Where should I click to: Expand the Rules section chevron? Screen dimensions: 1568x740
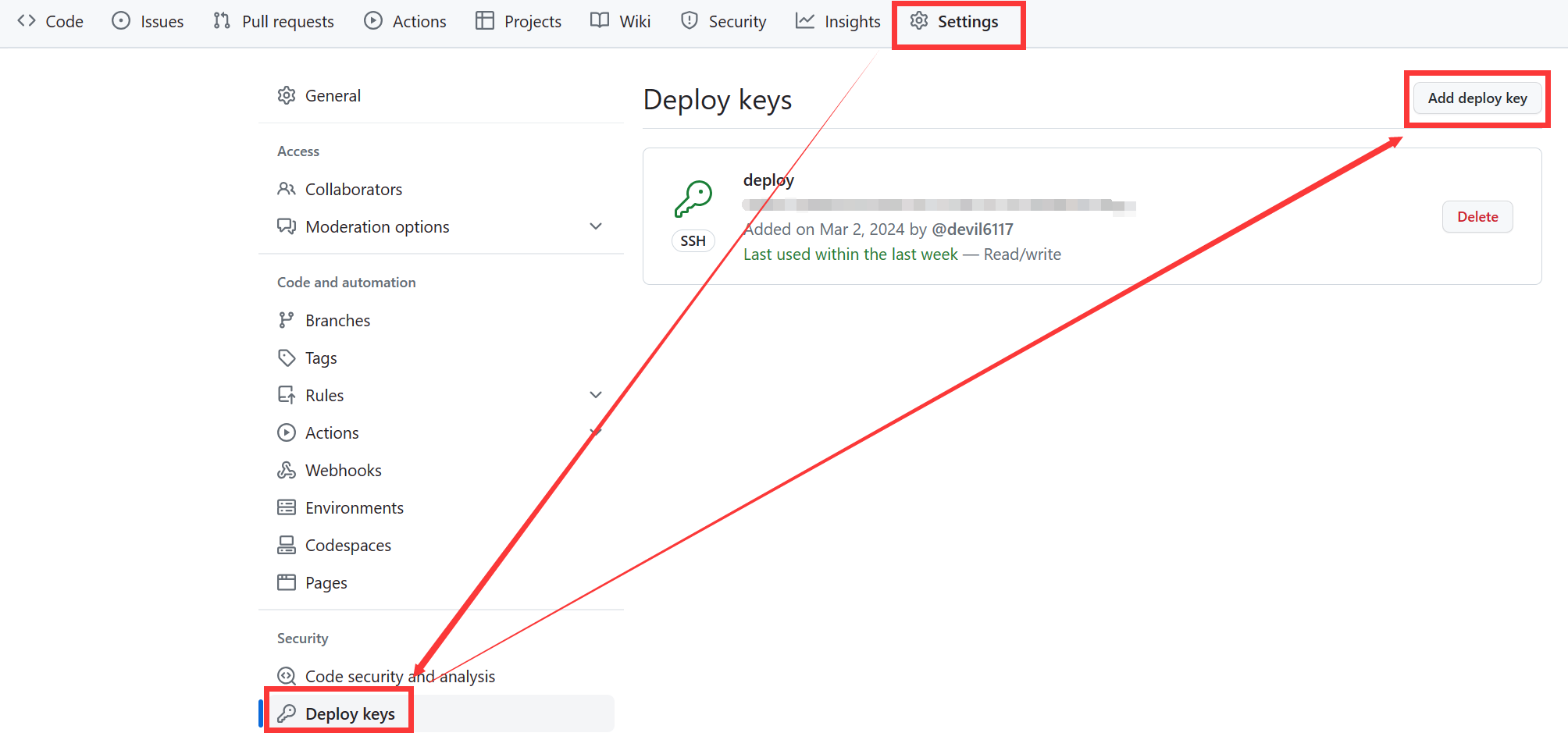[596, 395]
